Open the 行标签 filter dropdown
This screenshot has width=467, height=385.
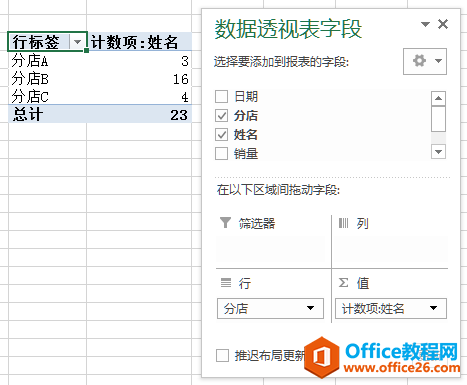click(x=78, y=42)
